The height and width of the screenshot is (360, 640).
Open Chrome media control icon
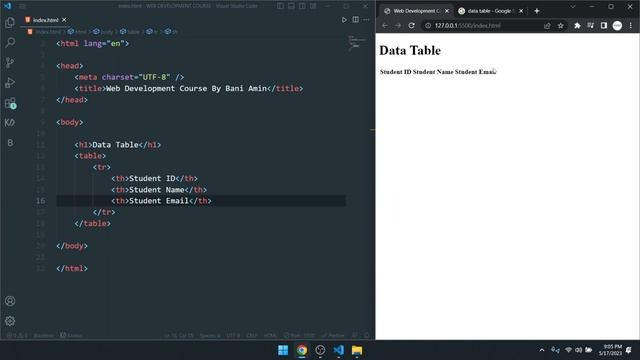[x=590, y=25]
